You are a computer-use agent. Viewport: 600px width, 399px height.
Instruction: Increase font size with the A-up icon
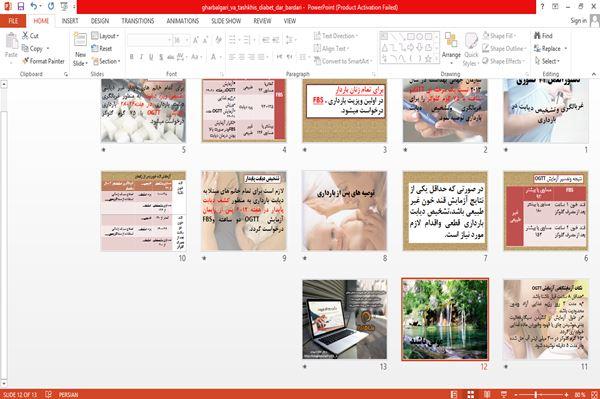click(x=196, y=40)
